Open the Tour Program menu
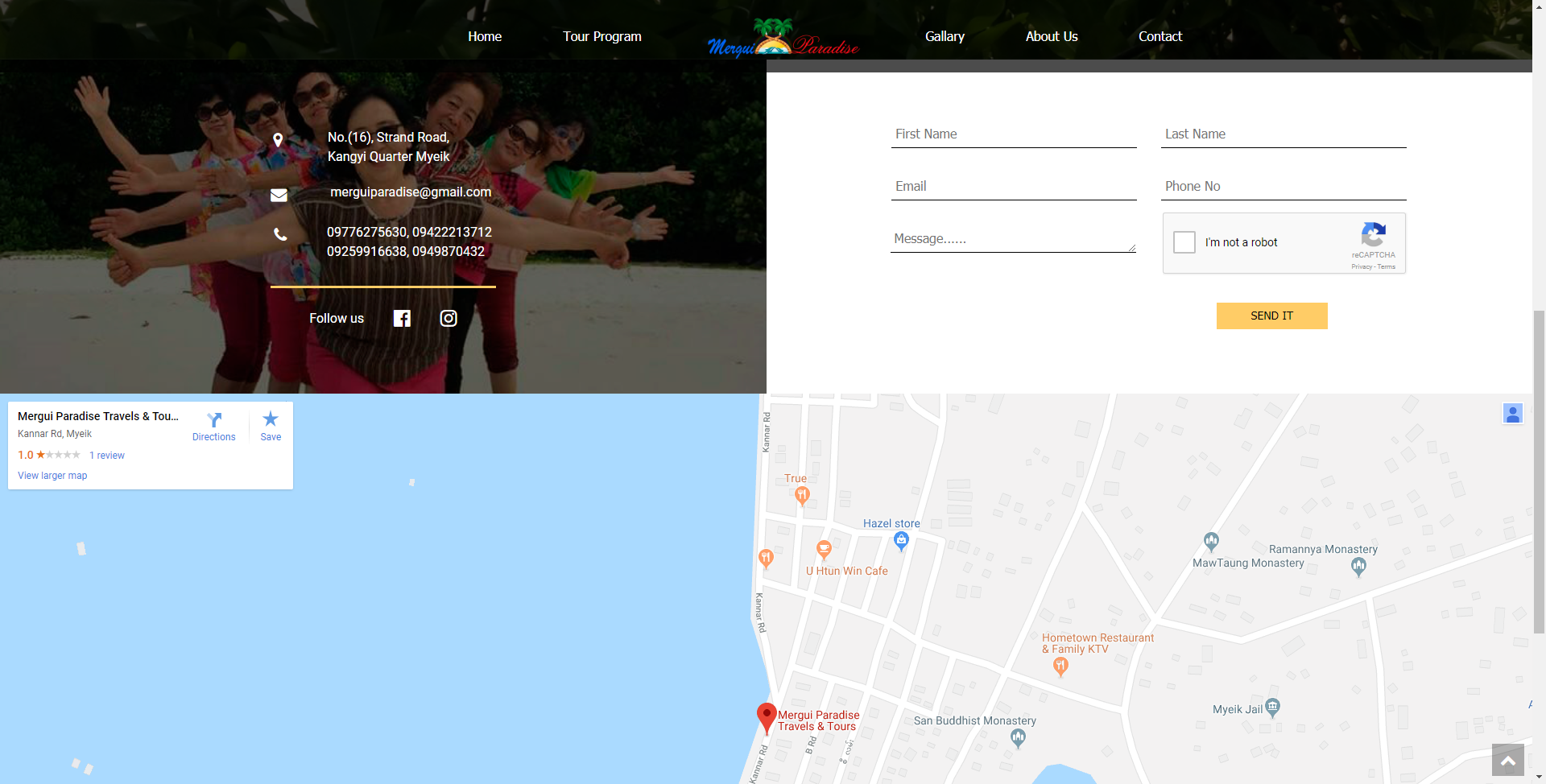The height and width of the screenshot is (784, 1546). point(601,36)
